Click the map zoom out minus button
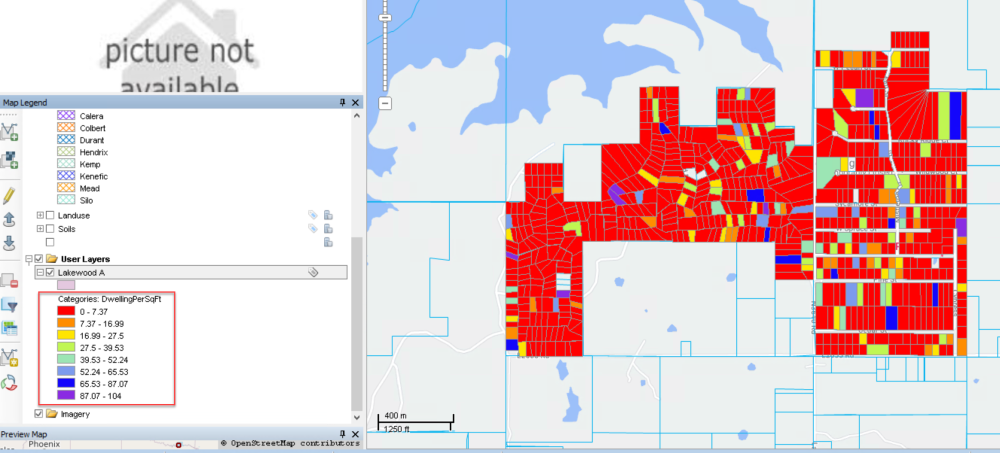The image size is (1000, 453). pos(385,103)
